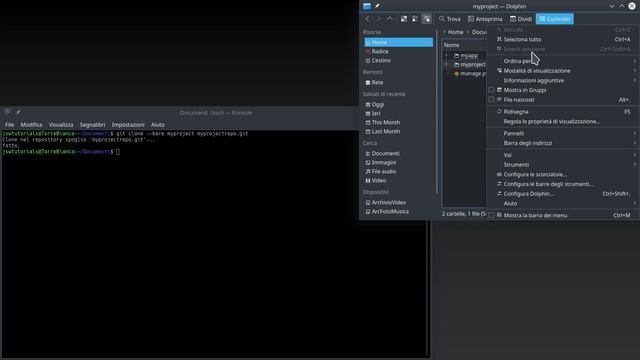Toggle Anteprima preview button
This screenshot has width=640, height=360.
485,19
